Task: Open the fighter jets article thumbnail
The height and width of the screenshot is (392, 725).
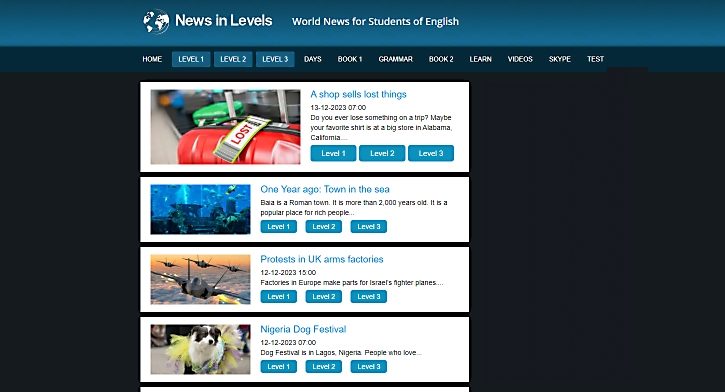Action: pyautogui.click(x=200, y=279)
